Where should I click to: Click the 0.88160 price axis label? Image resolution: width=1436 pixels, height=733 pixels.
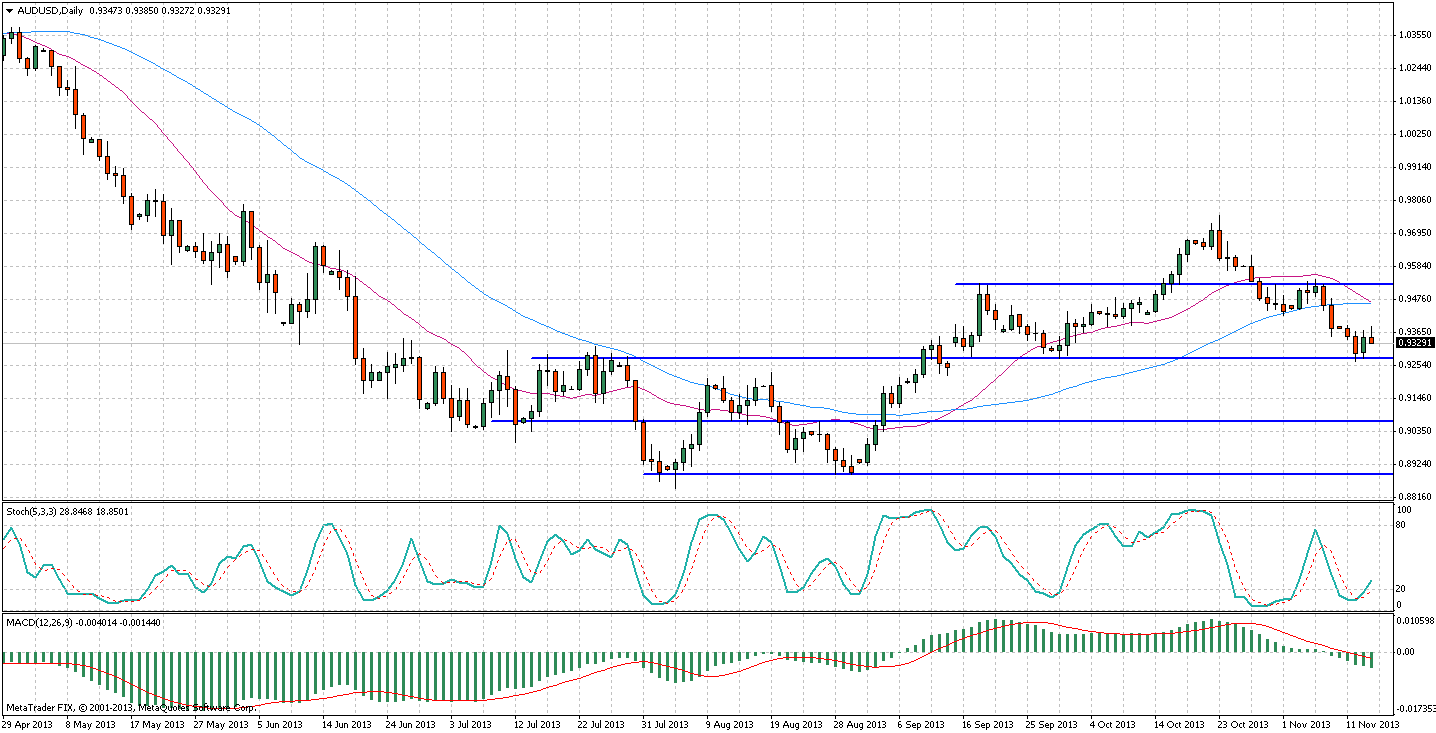(1414, 496)
